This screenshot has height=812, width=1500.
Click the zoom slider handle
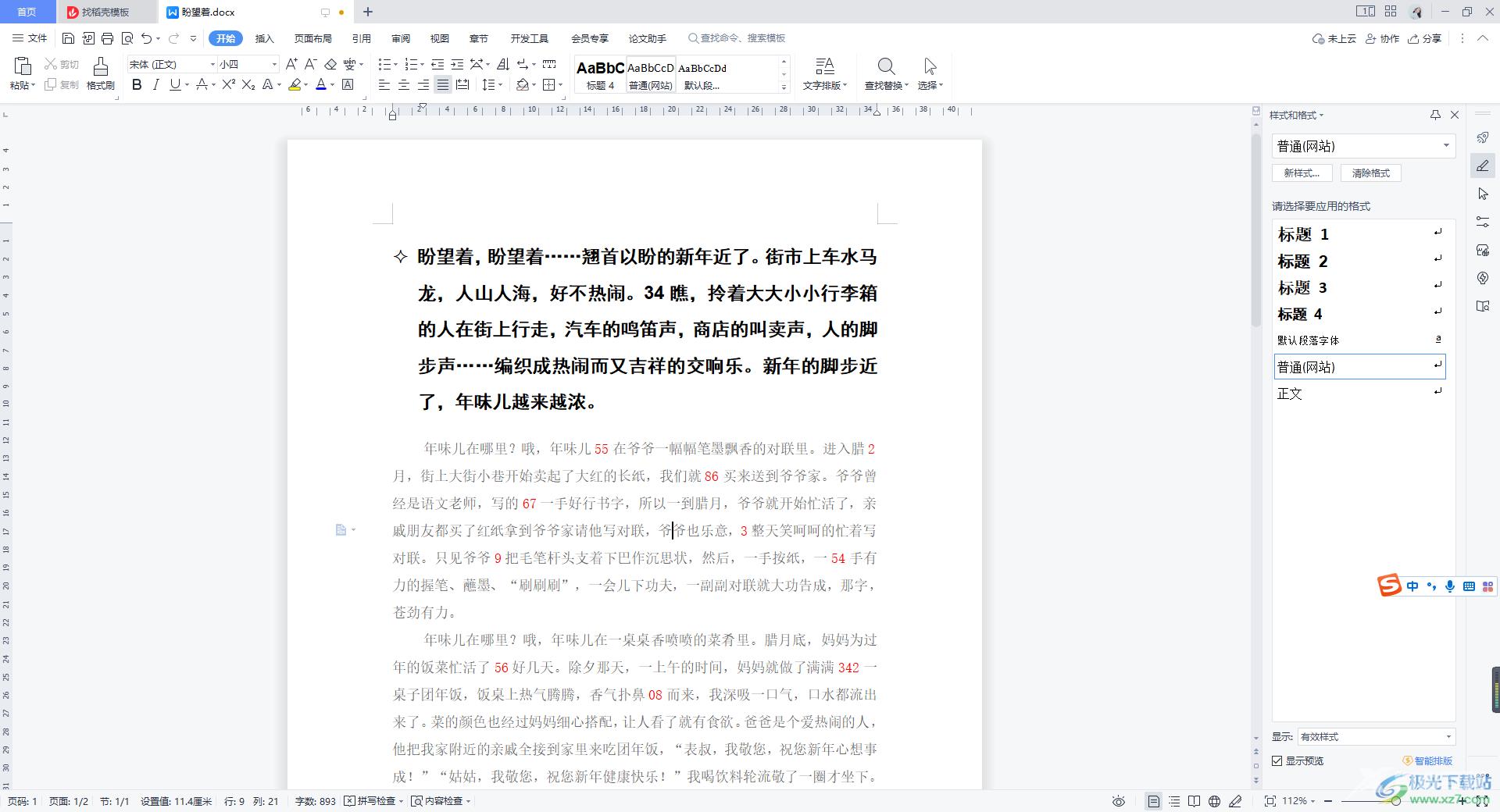click(x=1396, y=801)
